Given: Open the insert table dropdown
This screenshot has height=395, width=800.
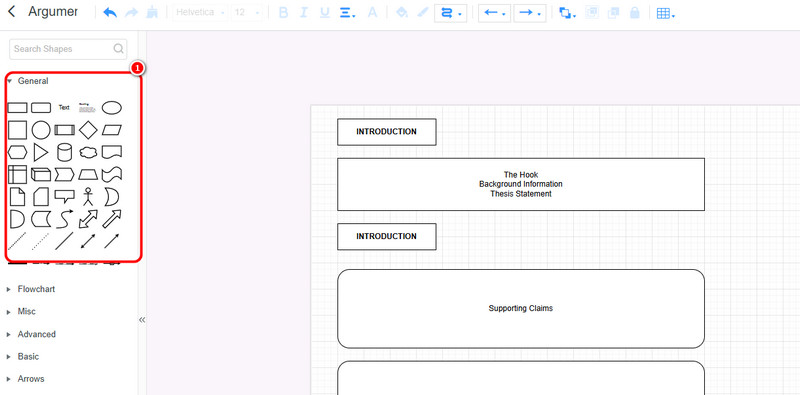Looking at the screenshot, I should tap(666, 14).
